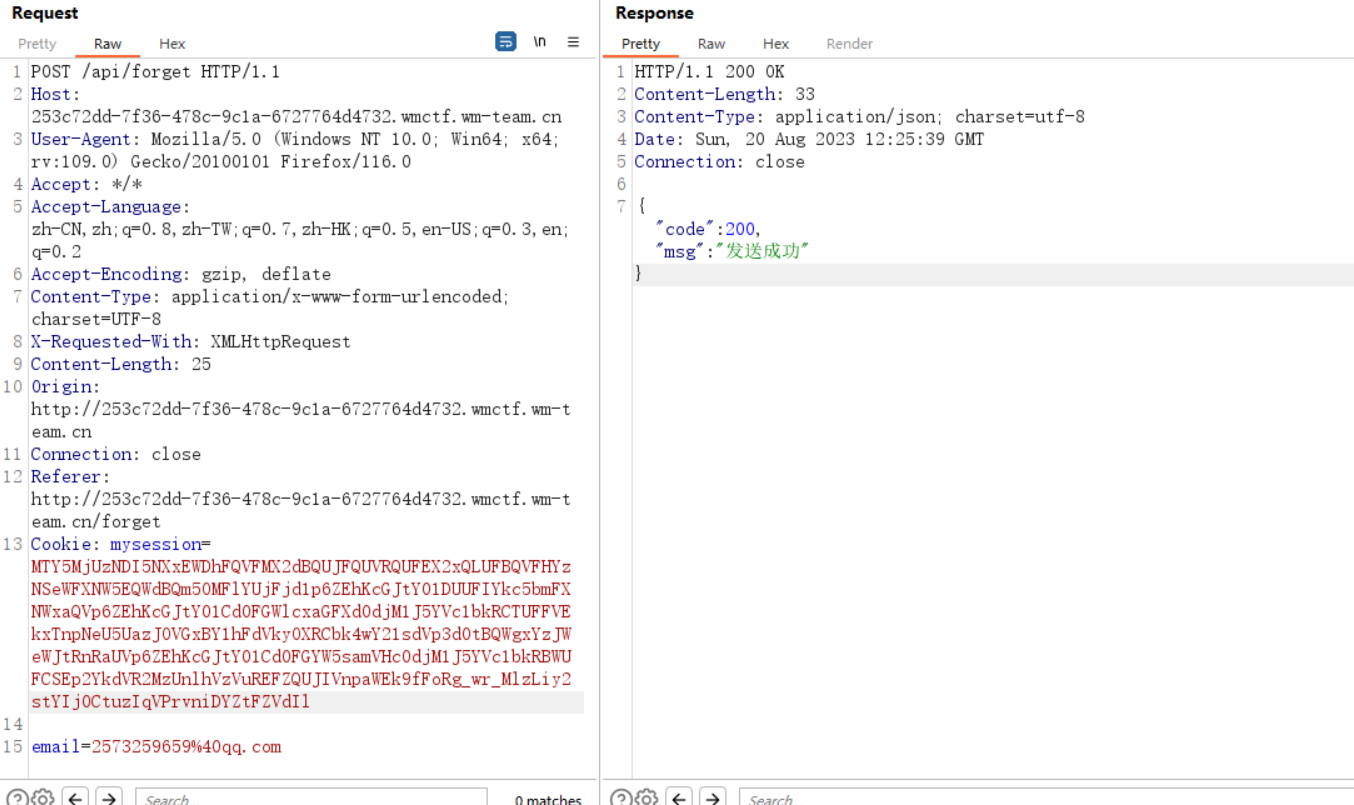Click the response 'Content-Length: 33' header
Image resolution: width=1354 pixels, height=805 pixels.
coord(724,94)
